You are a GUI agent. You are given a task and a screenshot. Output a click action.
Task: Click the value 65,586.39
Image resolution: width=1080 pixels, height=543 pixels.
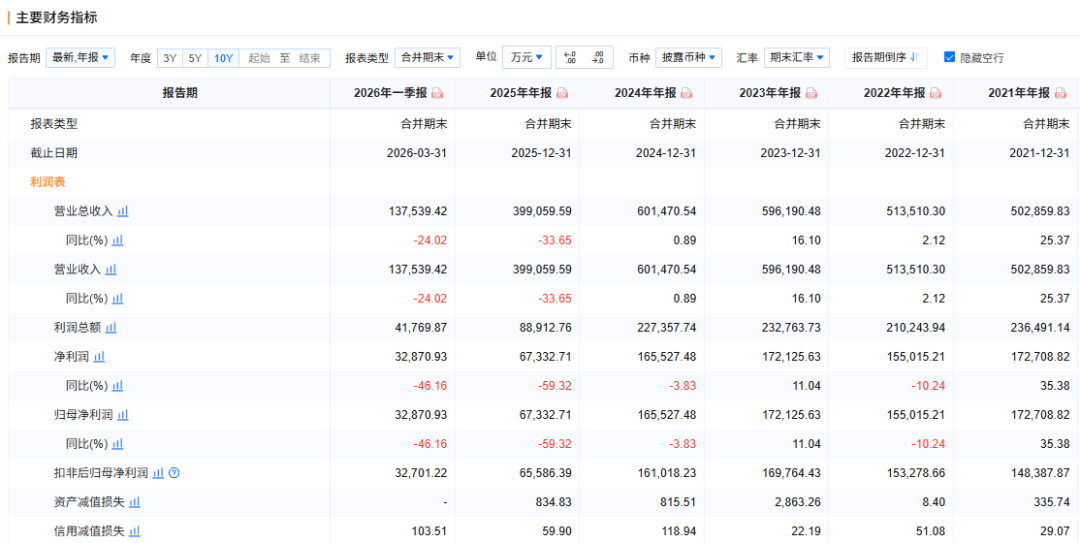pyautogui.click(x=545, y=473)
